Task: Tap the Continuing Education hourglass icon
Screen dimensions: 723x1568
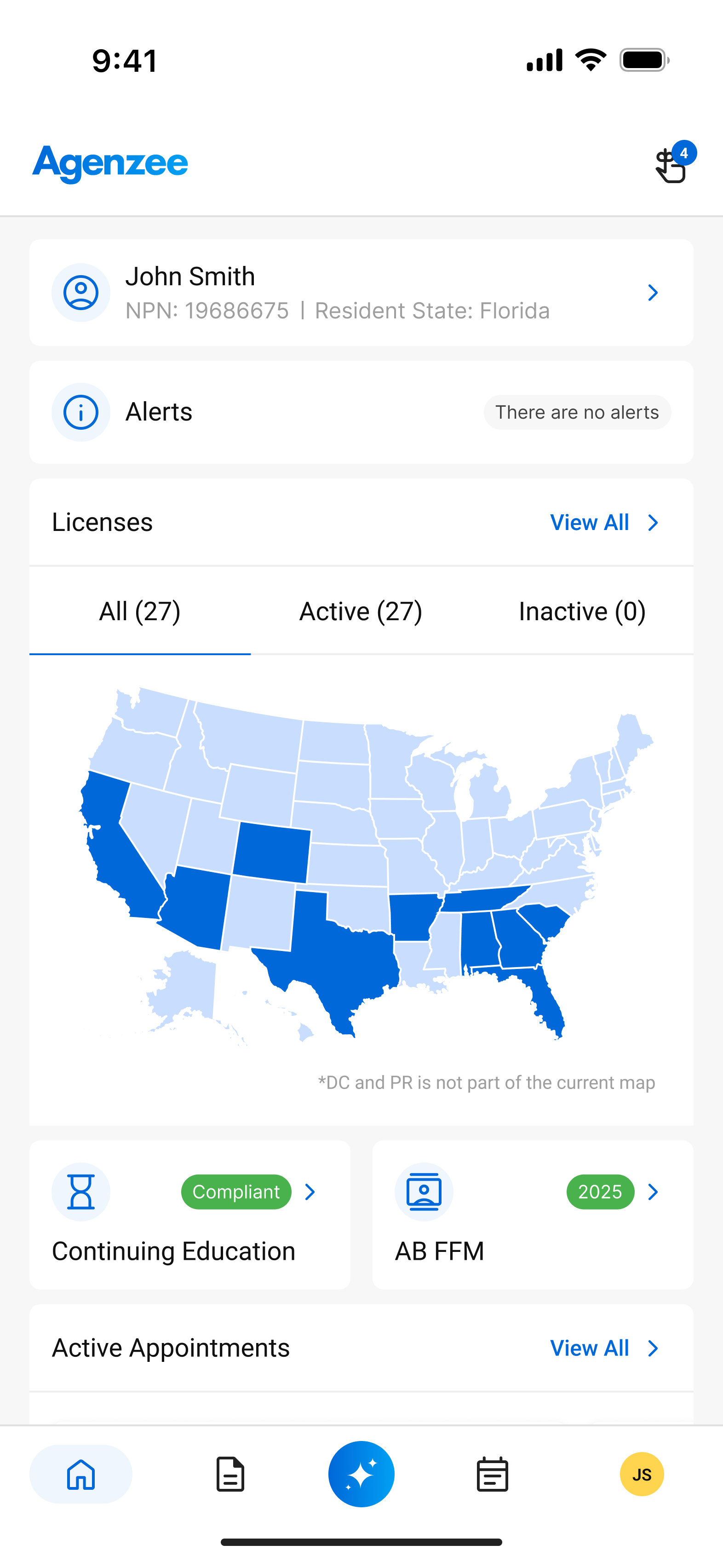Action: click(x=81, y=1191)
